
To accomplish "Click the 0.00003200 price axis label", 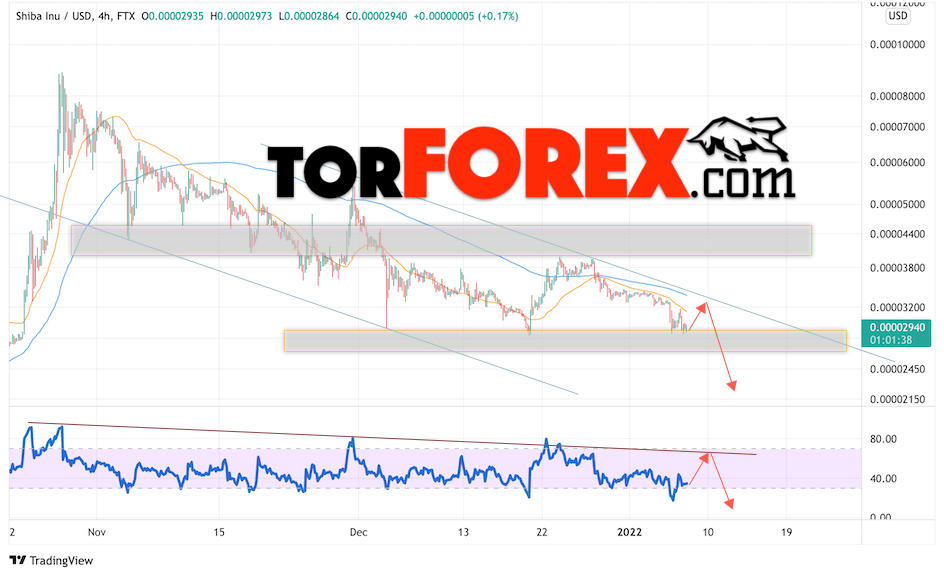I will (x=897, y=308).
